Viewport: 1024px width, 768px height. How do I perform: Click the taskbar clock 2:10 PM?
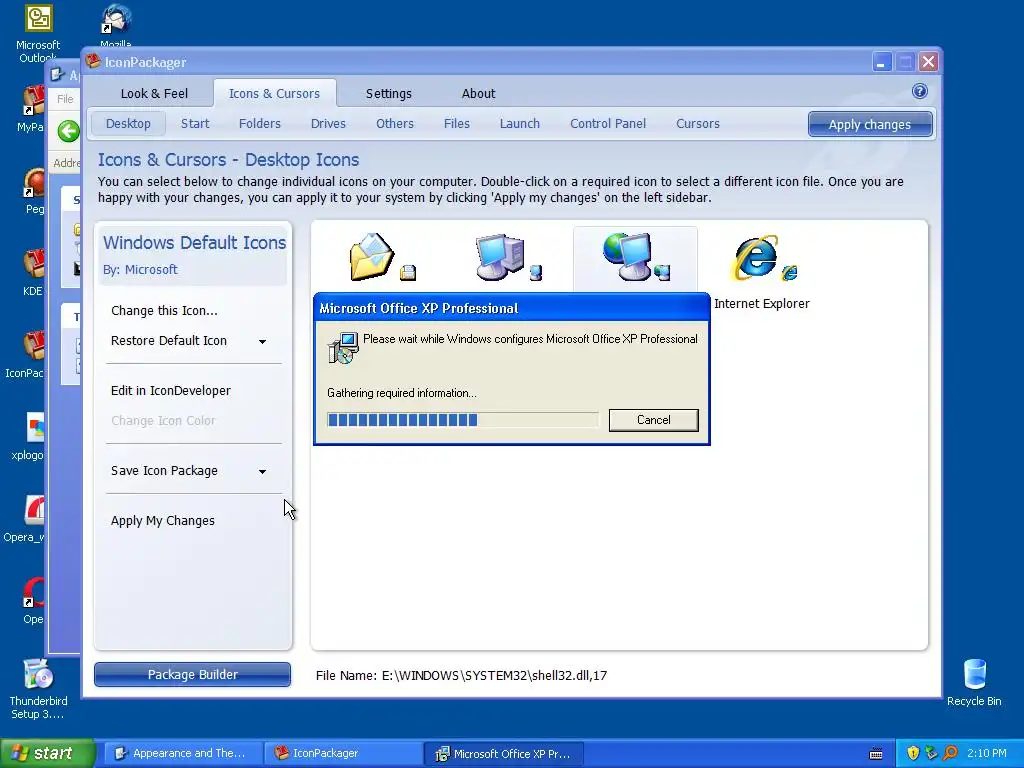987,753
